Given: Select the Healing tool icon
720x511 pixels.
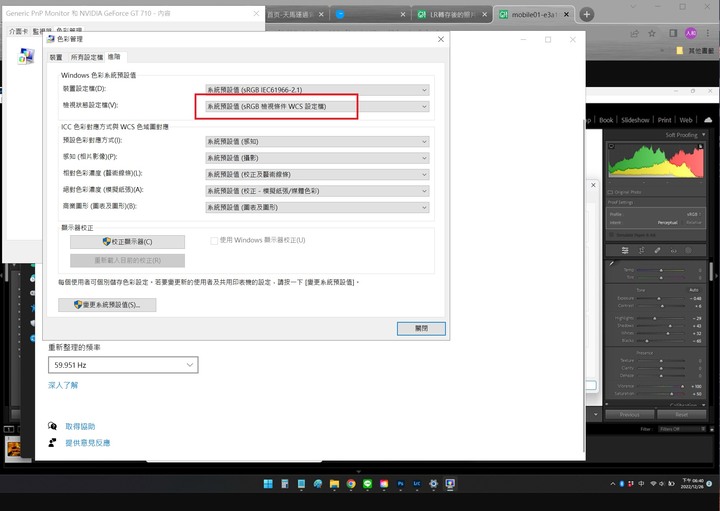Looking at the screenshot, I should point(657,250).
